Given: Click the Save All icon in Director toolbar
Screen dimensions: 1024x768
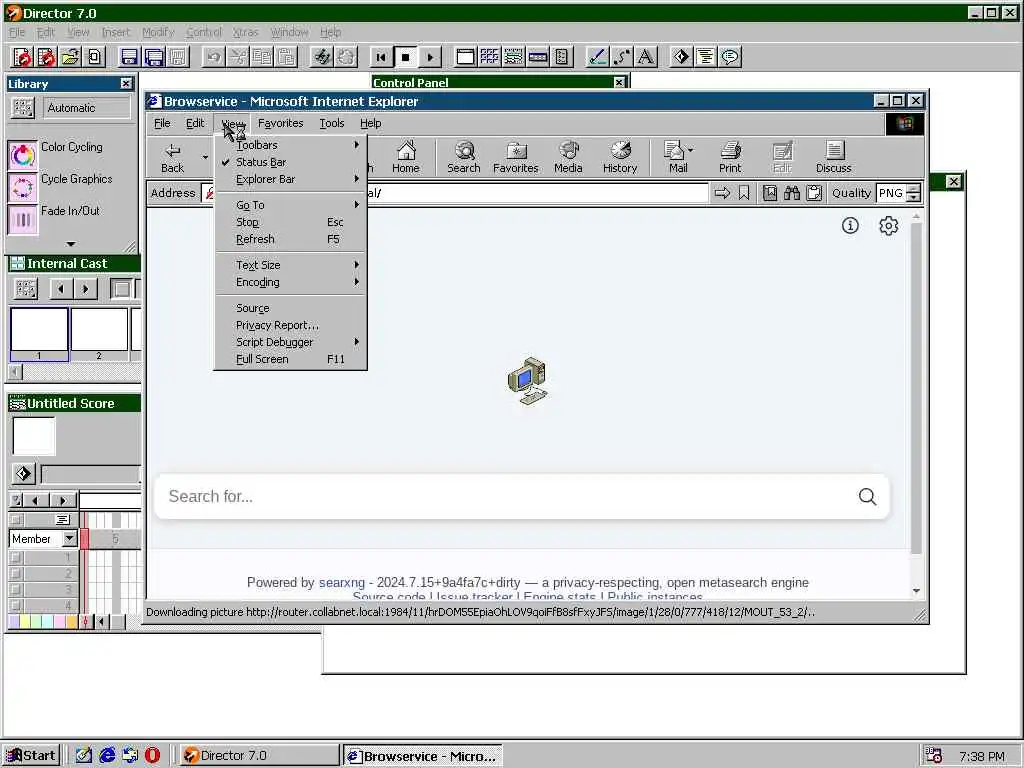Looking at the screenshot, I should 153,57.
